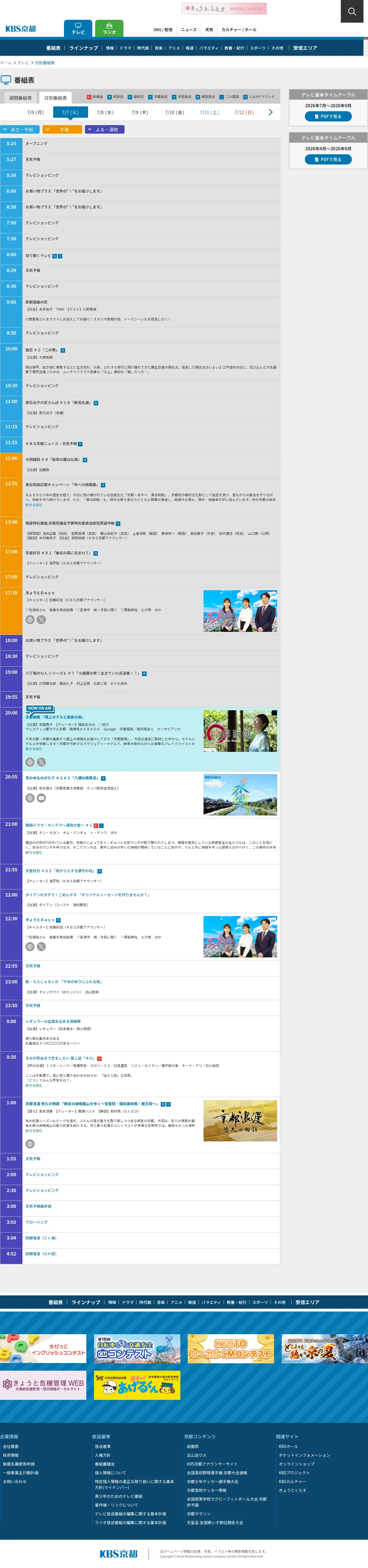Open 採用情報 in the footer

pos(11,1455)
